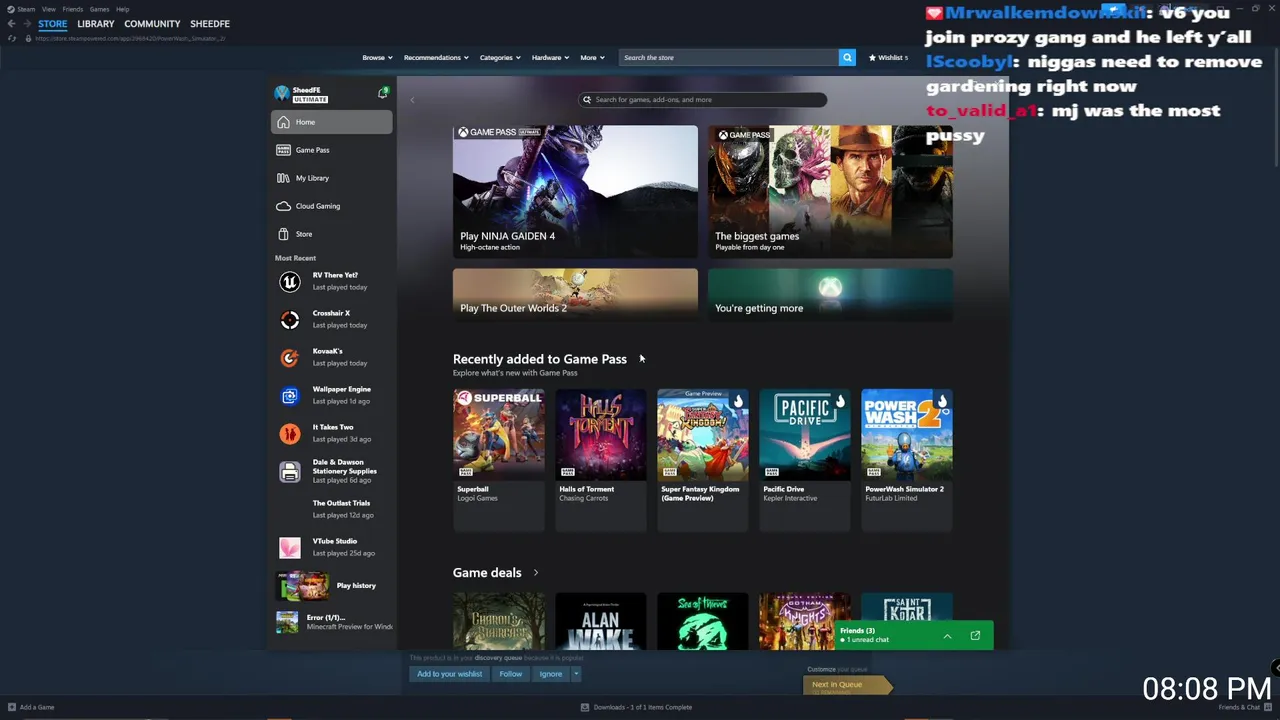Click the Follow button

click(510, 674)
